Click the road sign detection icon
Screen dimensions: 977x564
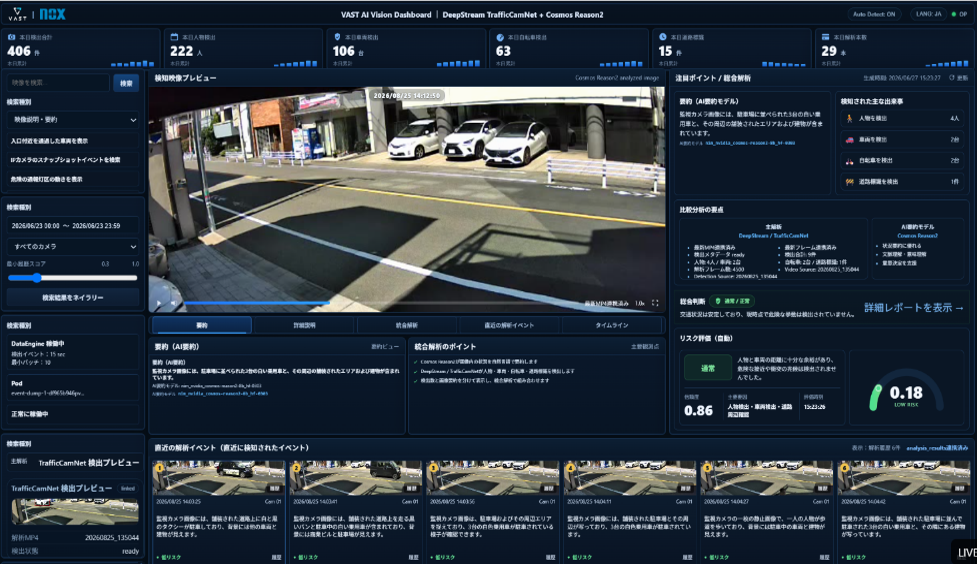click(x=849, y=182)
